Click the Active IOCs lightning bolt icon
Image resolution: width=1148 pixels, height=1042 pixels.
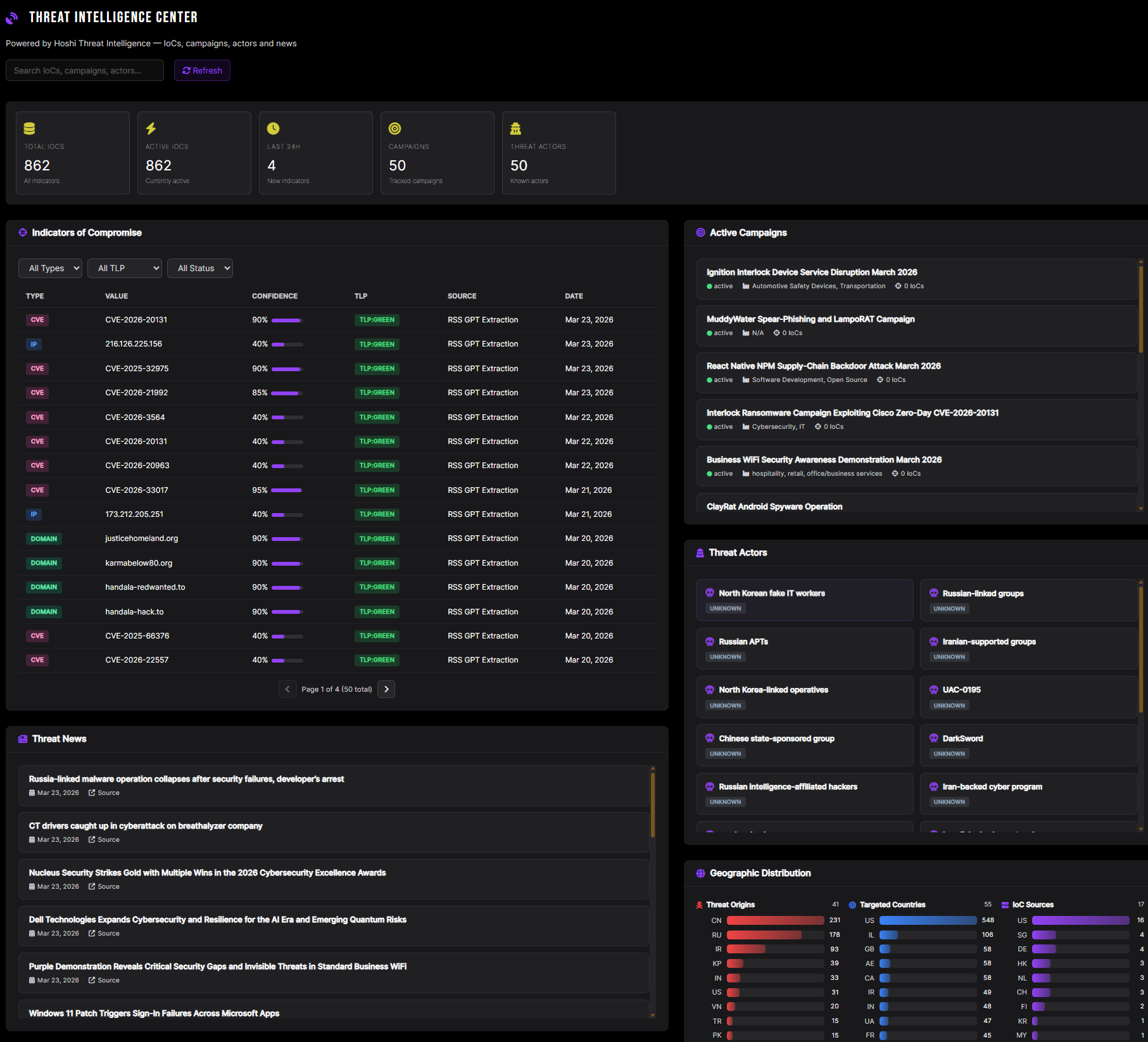click(151, 129)
